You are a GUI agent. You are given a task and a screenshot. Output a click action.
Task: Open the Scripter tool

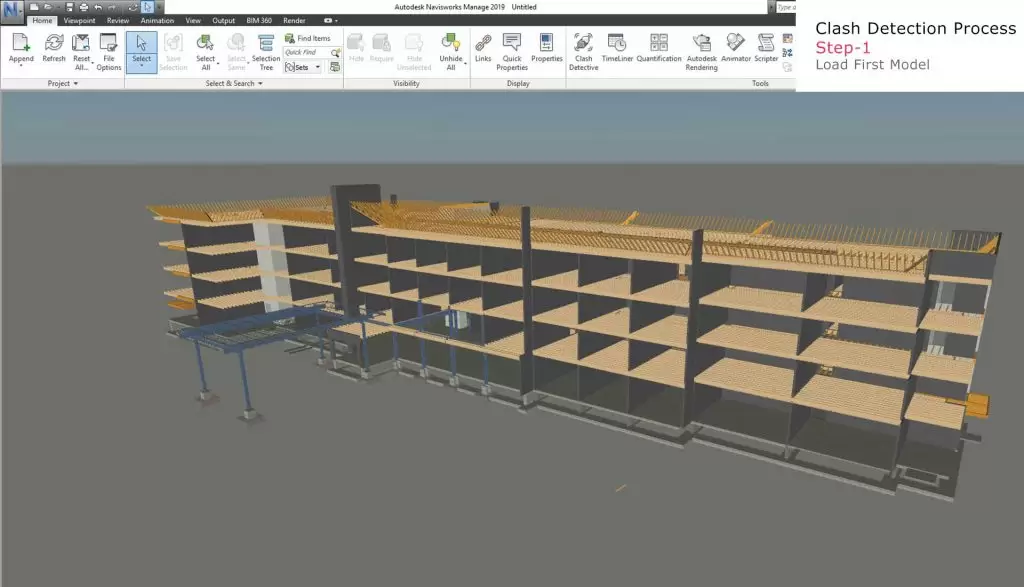coord(766,48)
